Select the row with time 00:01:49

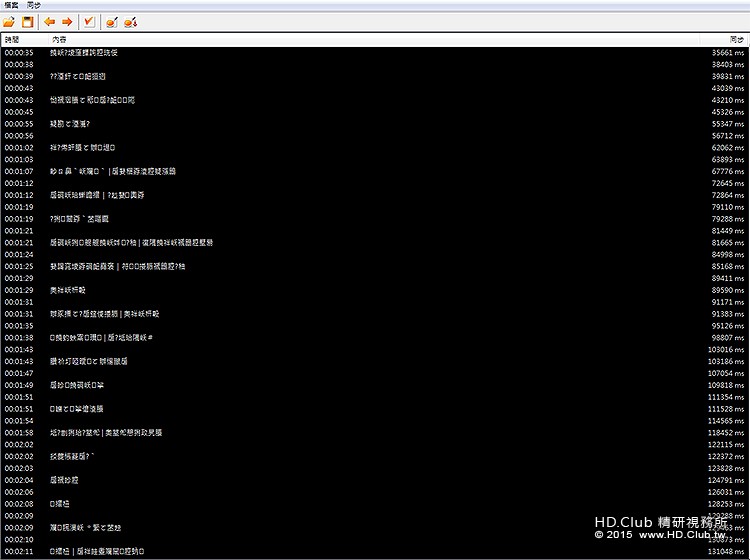coord(375,385)
